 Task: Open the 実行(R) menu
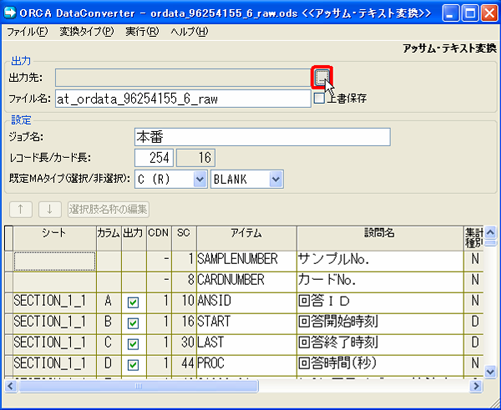pyautogui.click(x=142, y=32)
